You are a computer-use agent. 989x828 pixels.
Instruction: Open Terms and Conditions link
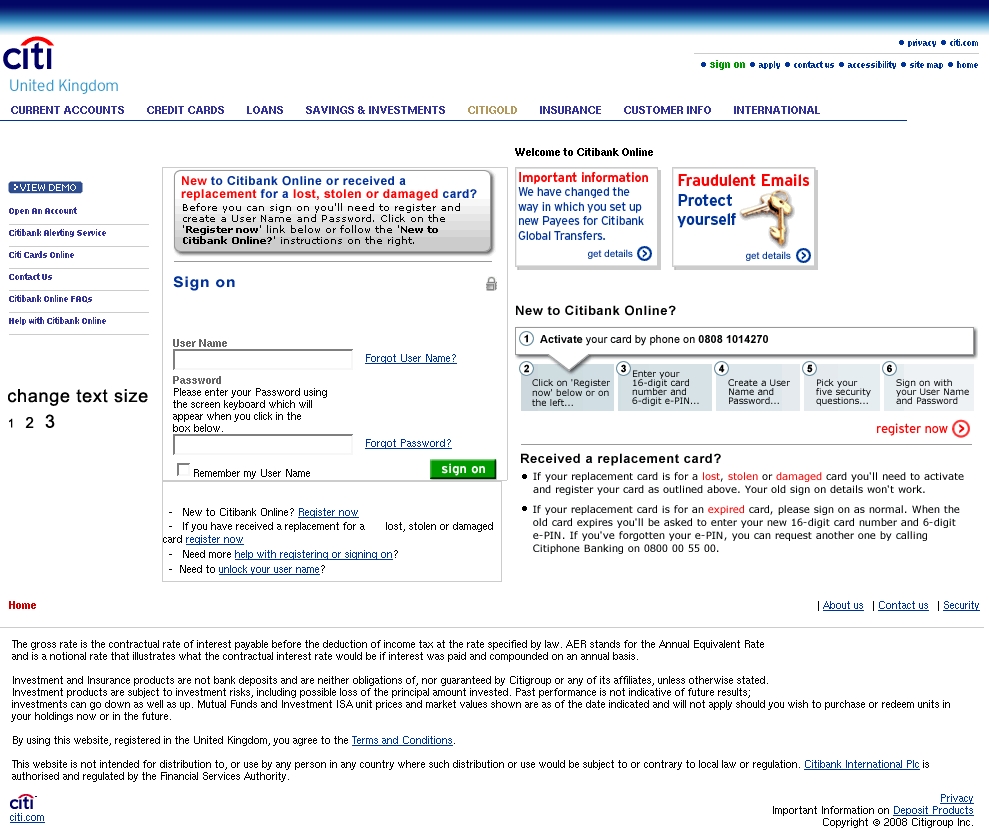402,740
